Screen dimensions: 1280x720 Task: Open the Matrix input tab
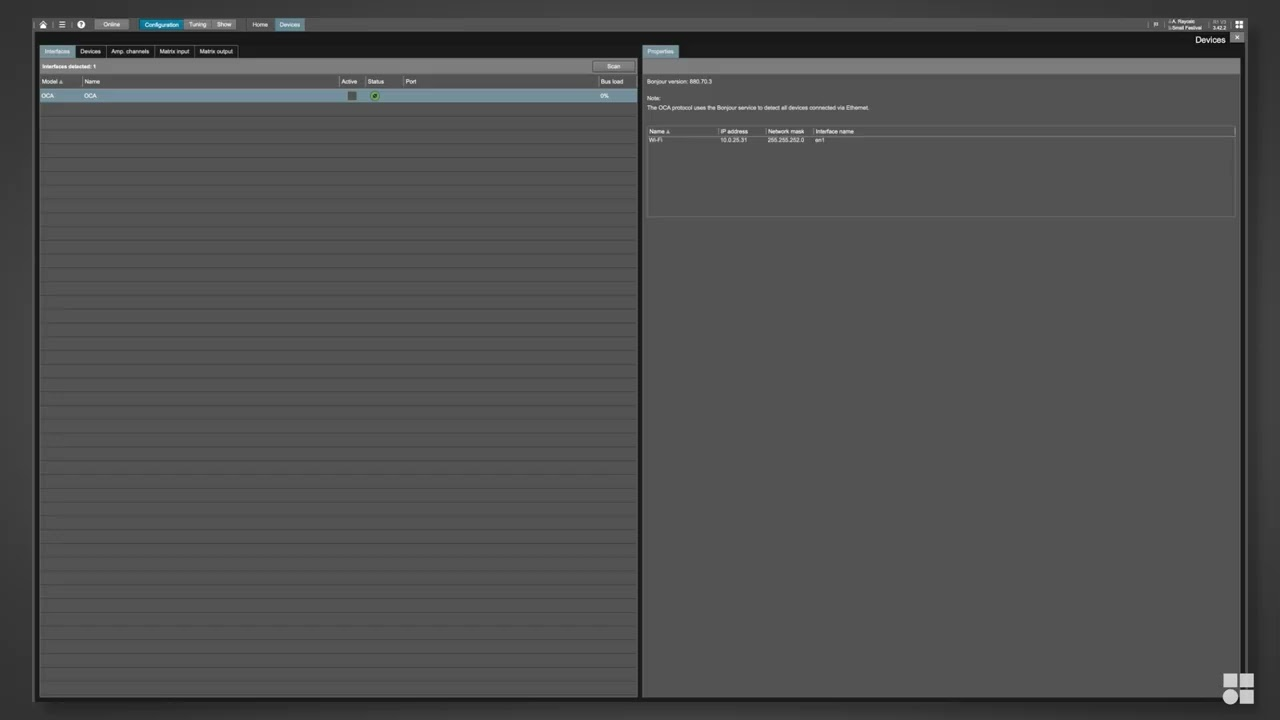coord(174,51)
